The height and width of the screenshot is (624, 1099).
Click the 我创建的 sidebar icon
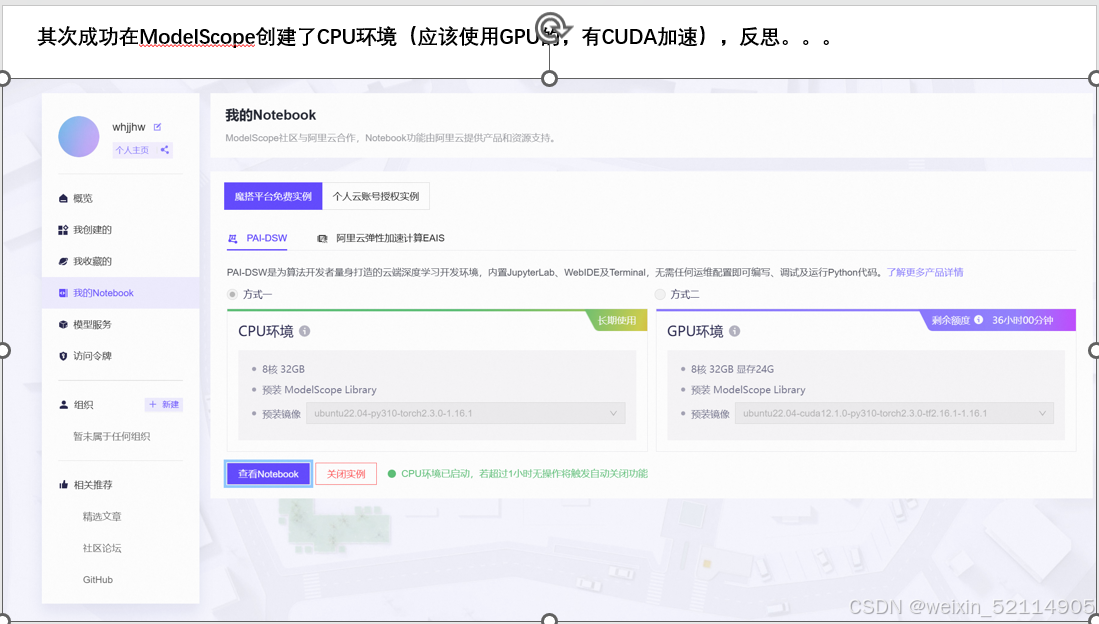pos(63,230)
